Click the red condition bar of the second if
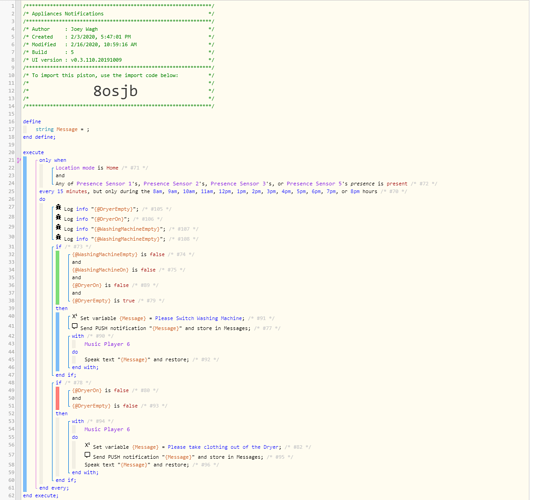Image resolution: width=533 pixels, height=500 pixels. [x=57, y=398]
